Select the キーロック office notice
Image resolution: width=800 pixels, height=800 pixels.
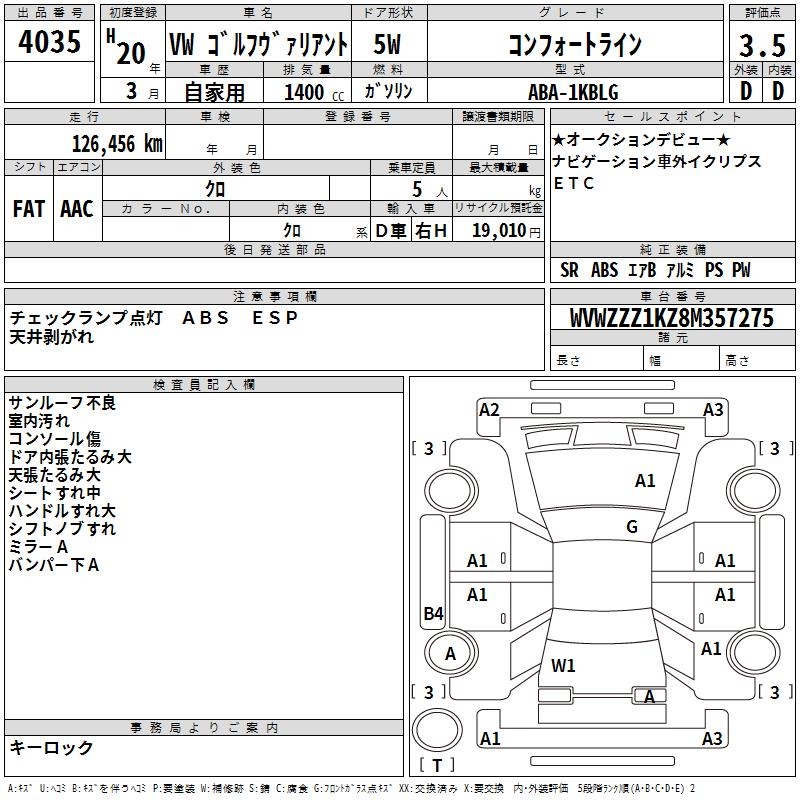click(x=52, y=748)
